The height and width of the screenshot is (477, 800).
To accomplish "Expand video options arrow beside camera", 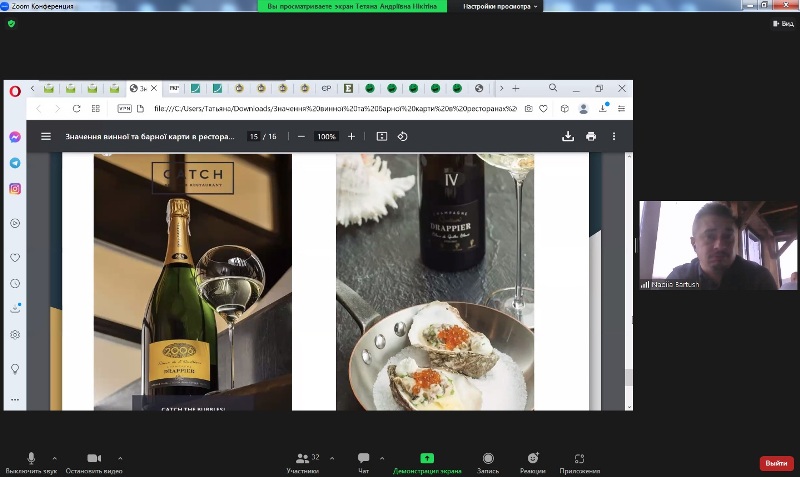I will 120,458.
